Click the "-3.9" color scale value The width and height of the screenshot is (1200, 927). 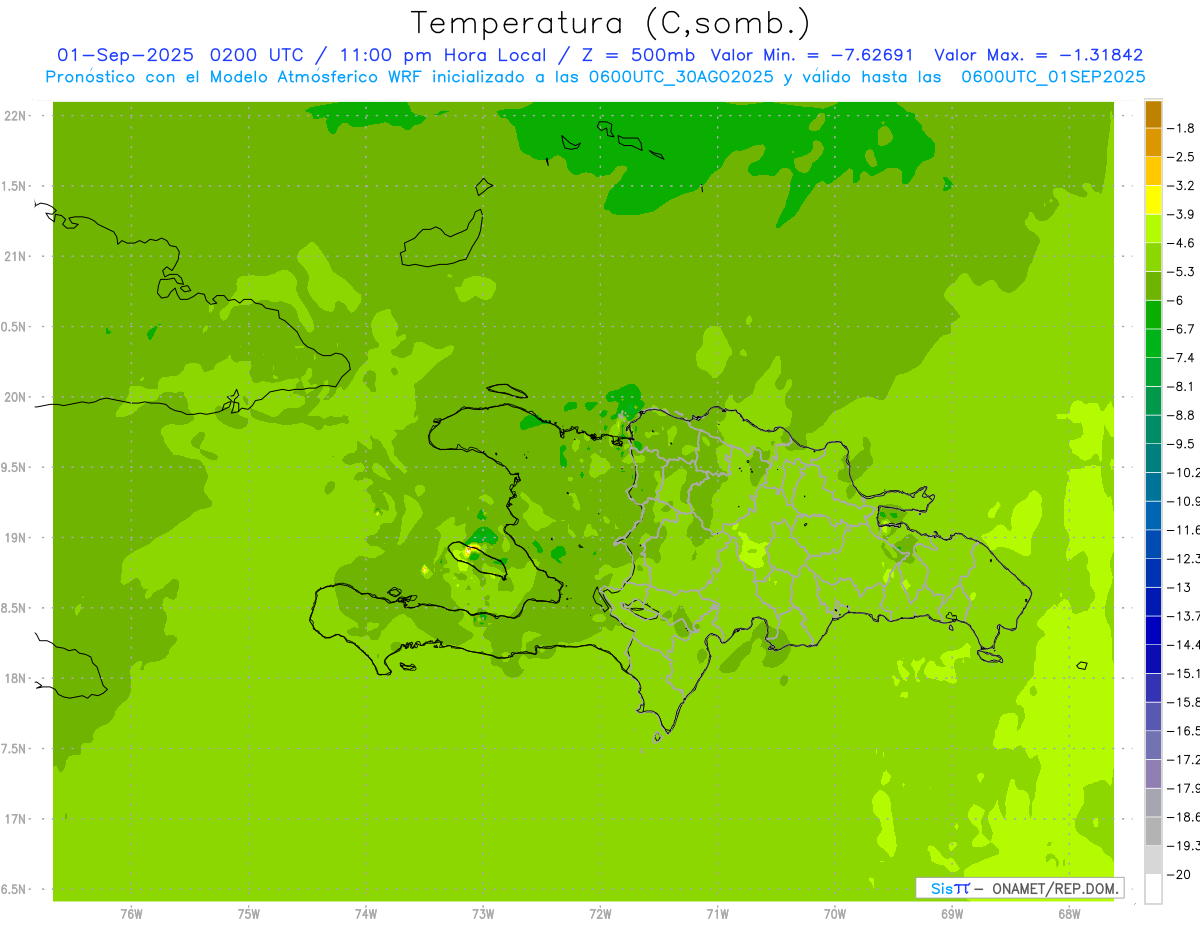(x=1182, y=214)
